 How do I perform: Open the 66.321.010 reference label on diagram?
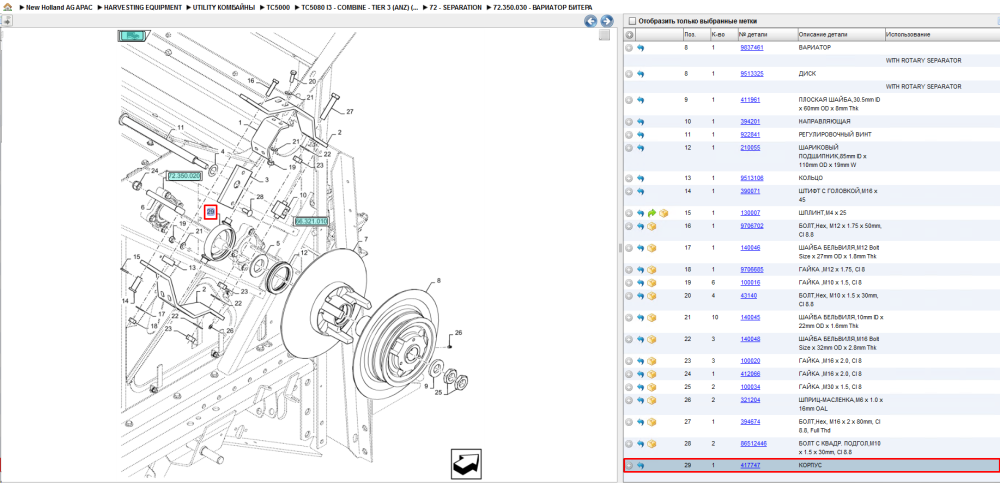[x=311, y=221]
